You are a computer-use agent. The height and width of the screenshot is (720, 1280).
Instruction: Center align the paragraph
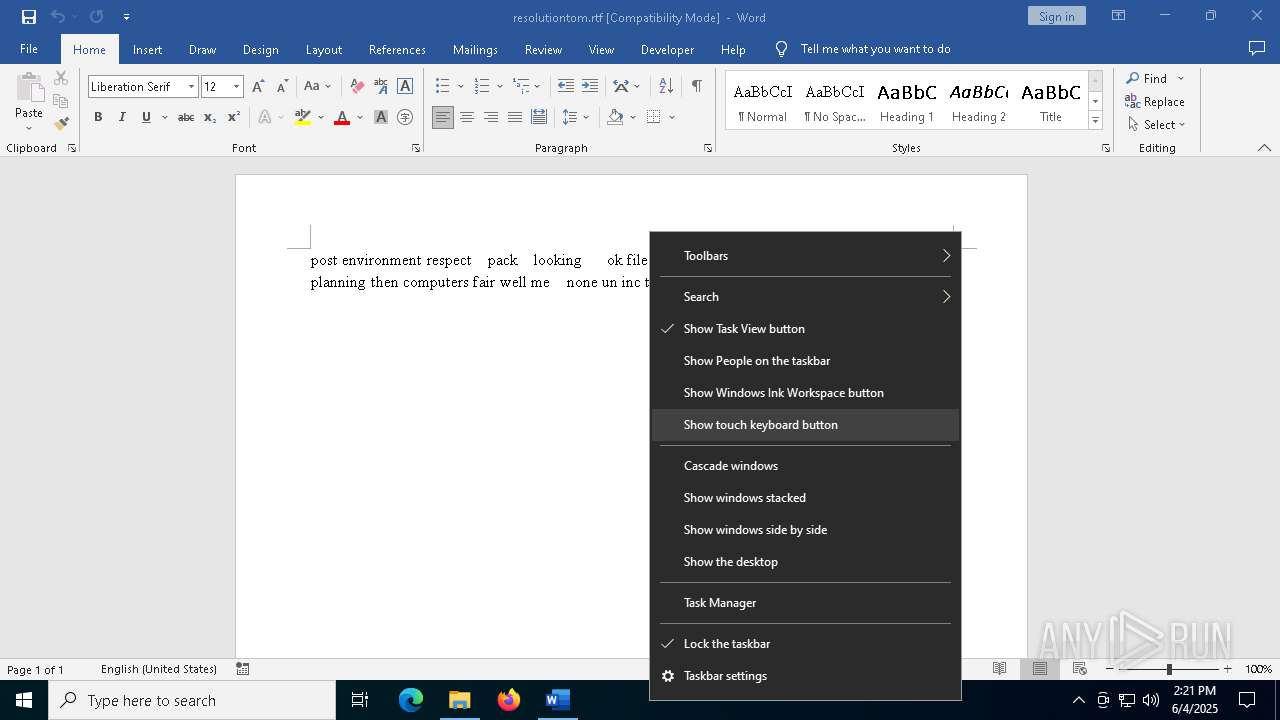pyautogui.click(x=467, y=117)
